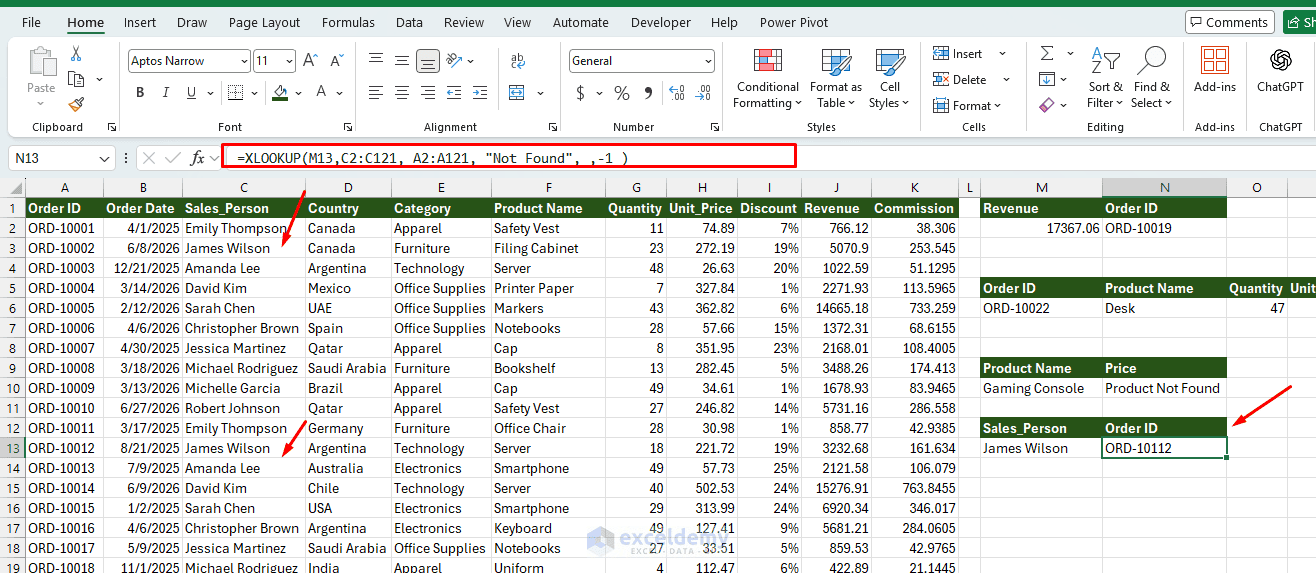Cancel formula entry with X icon
The height and width of the screenshot is (573, 1316).
[148, 158]
